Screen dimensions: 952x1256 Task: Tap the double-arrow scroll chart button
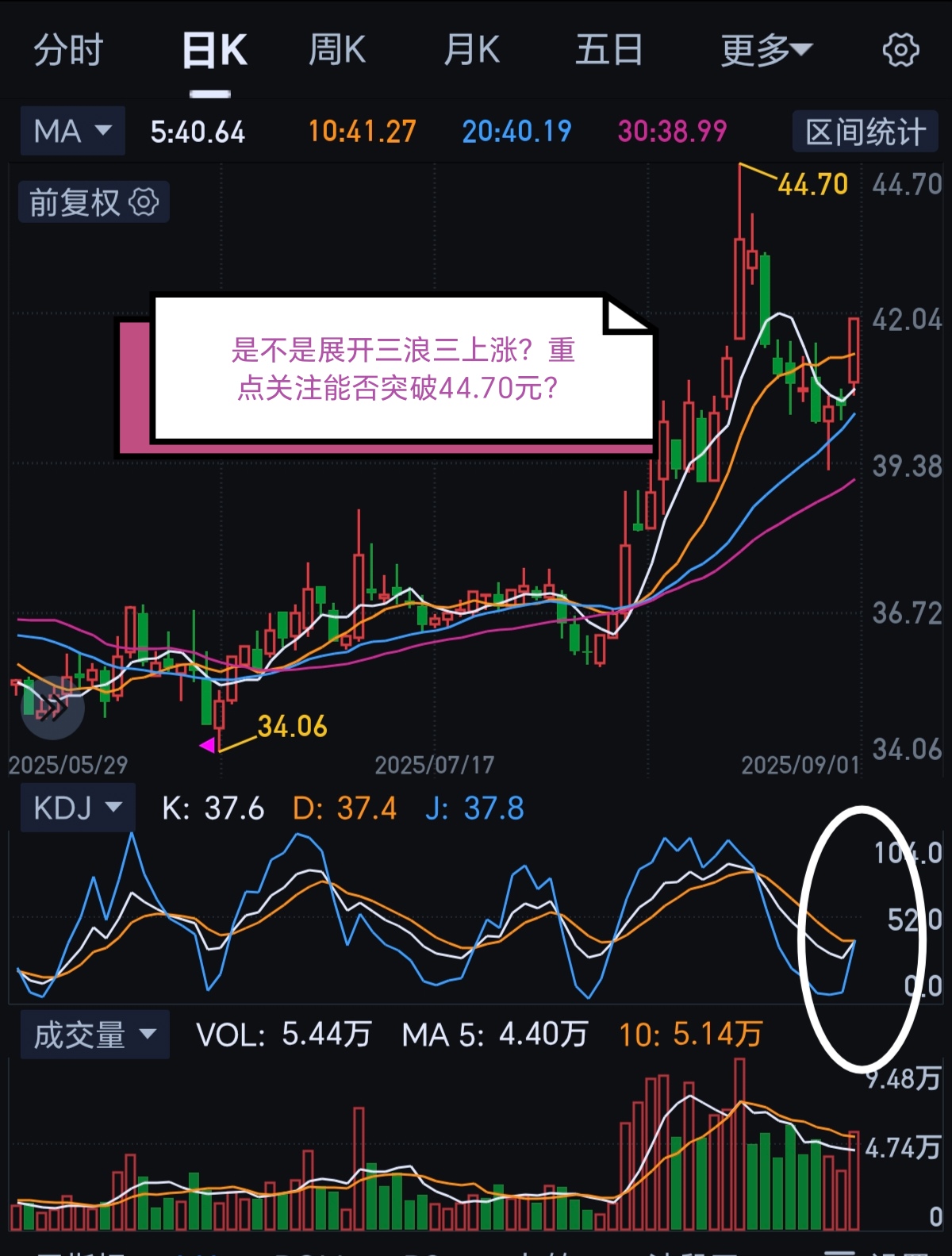pyautogui.click(x=52, y=707)
